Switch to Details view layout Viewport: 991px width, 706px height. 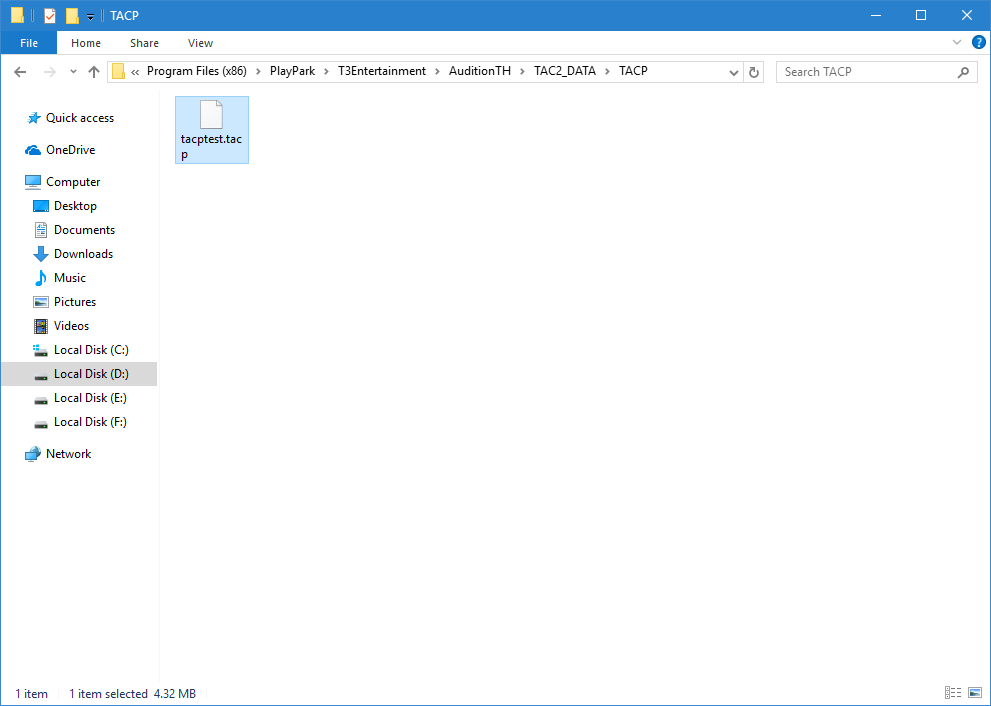[x=950, y=693]
